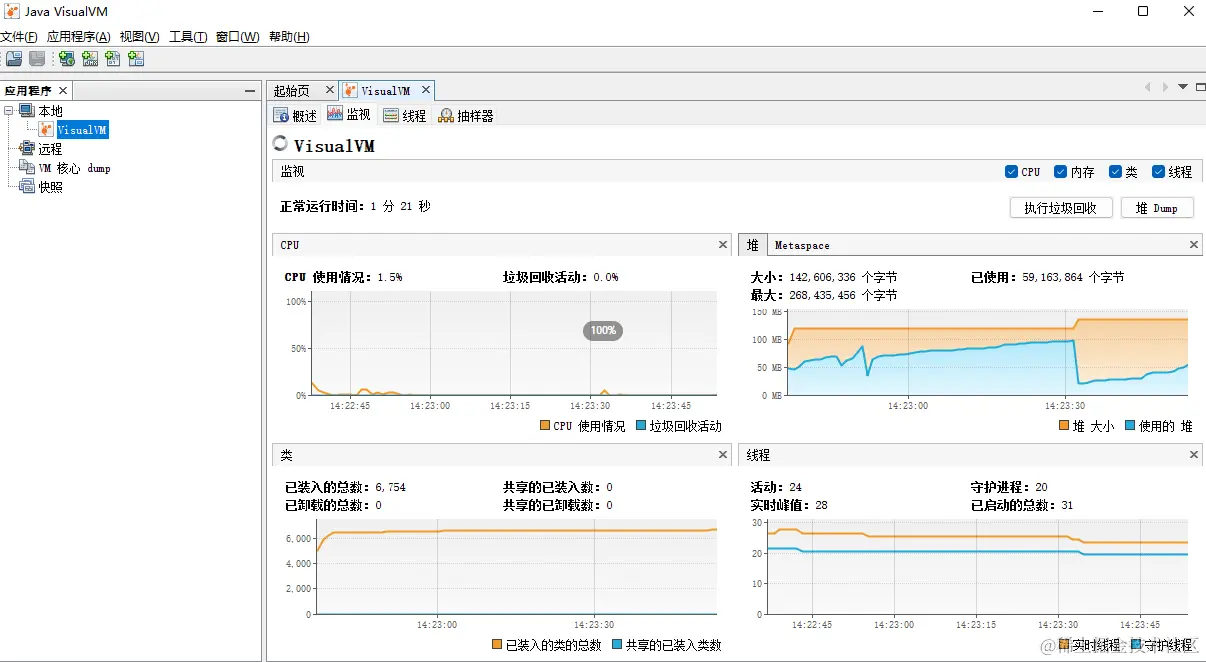Select the VisualVM document tab
This screenshot has width=1206, height=662.
coord(385,91)
